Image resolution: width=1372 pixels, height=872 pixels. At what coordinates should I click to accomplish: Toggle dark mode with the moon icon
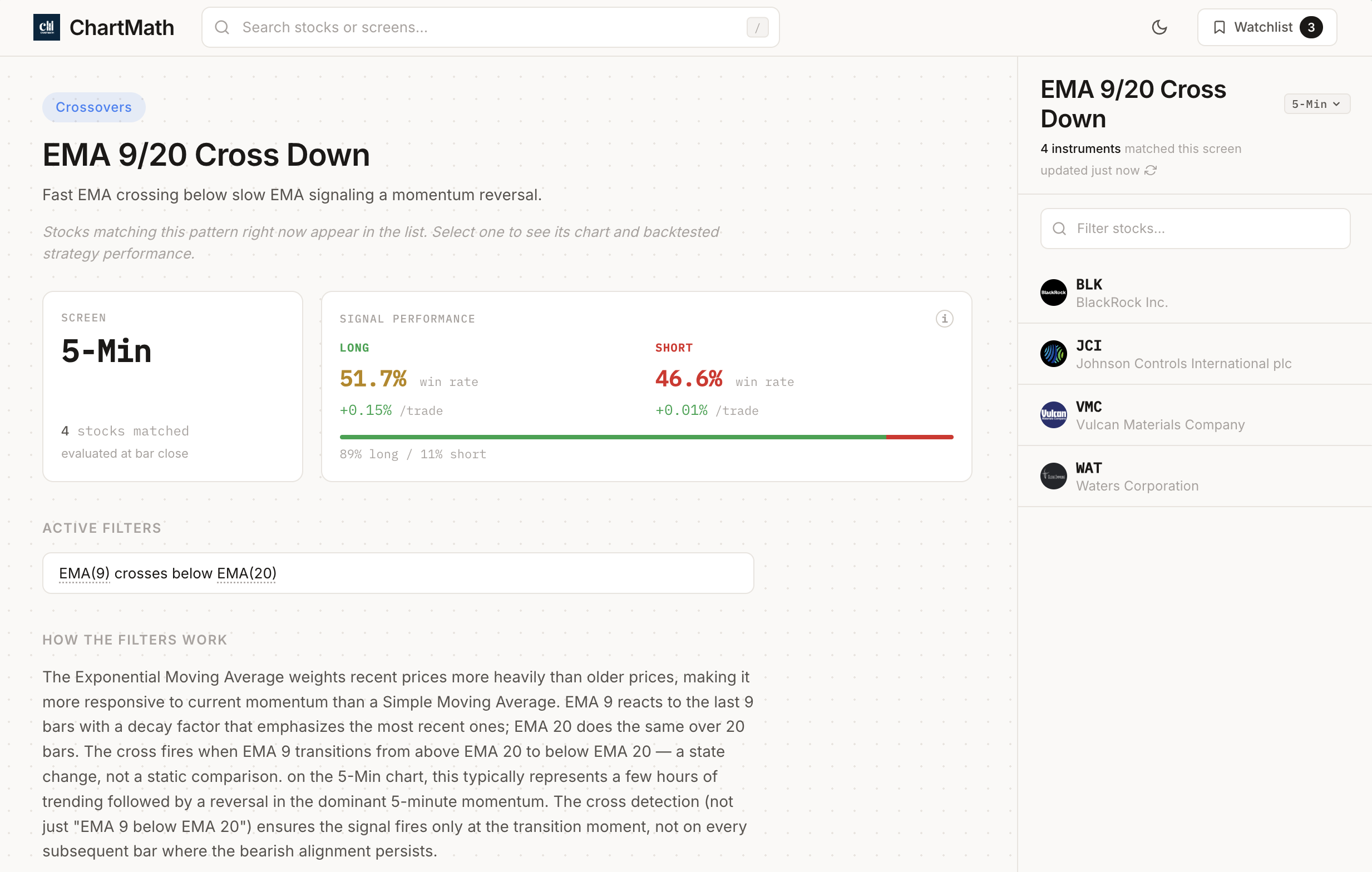1159,27
